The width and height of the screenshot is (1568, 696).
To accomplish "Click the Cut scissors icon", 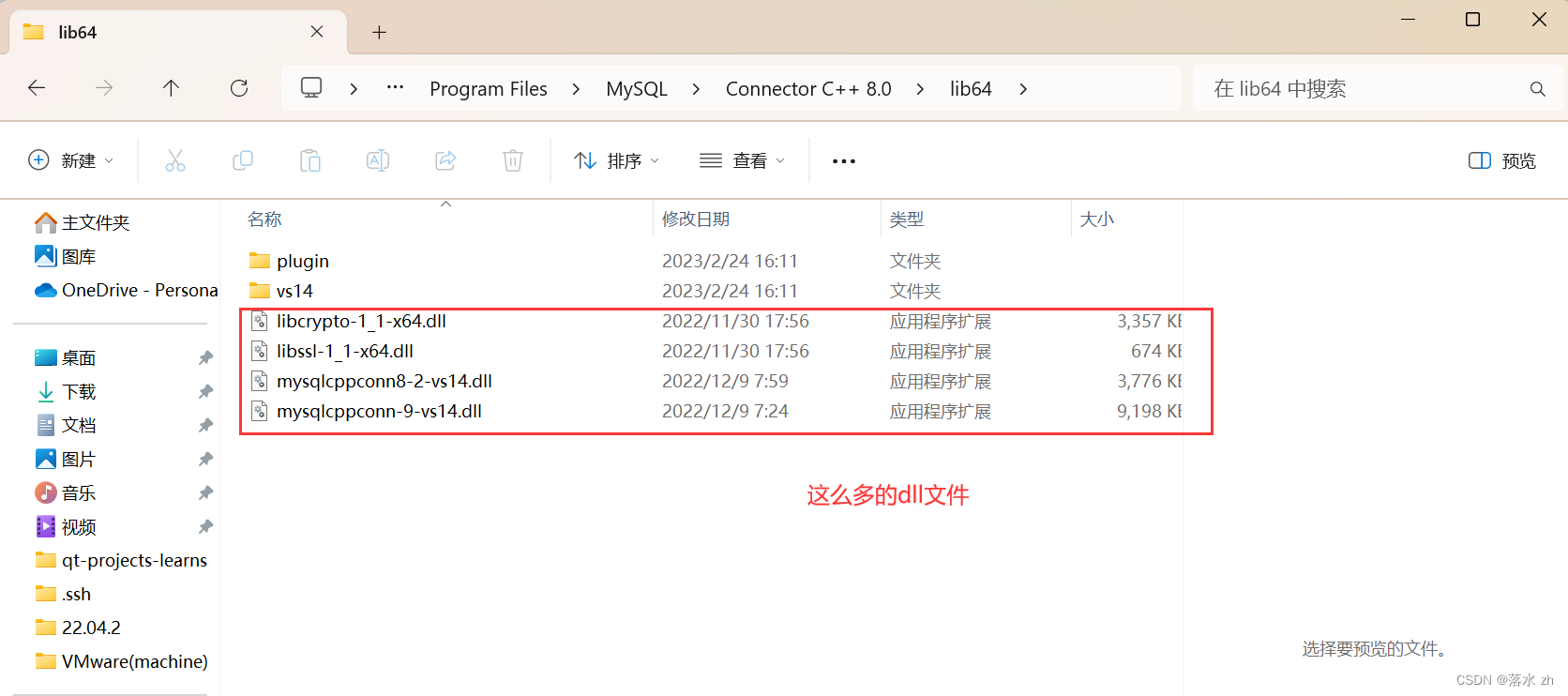I will (x=175, y=160).
